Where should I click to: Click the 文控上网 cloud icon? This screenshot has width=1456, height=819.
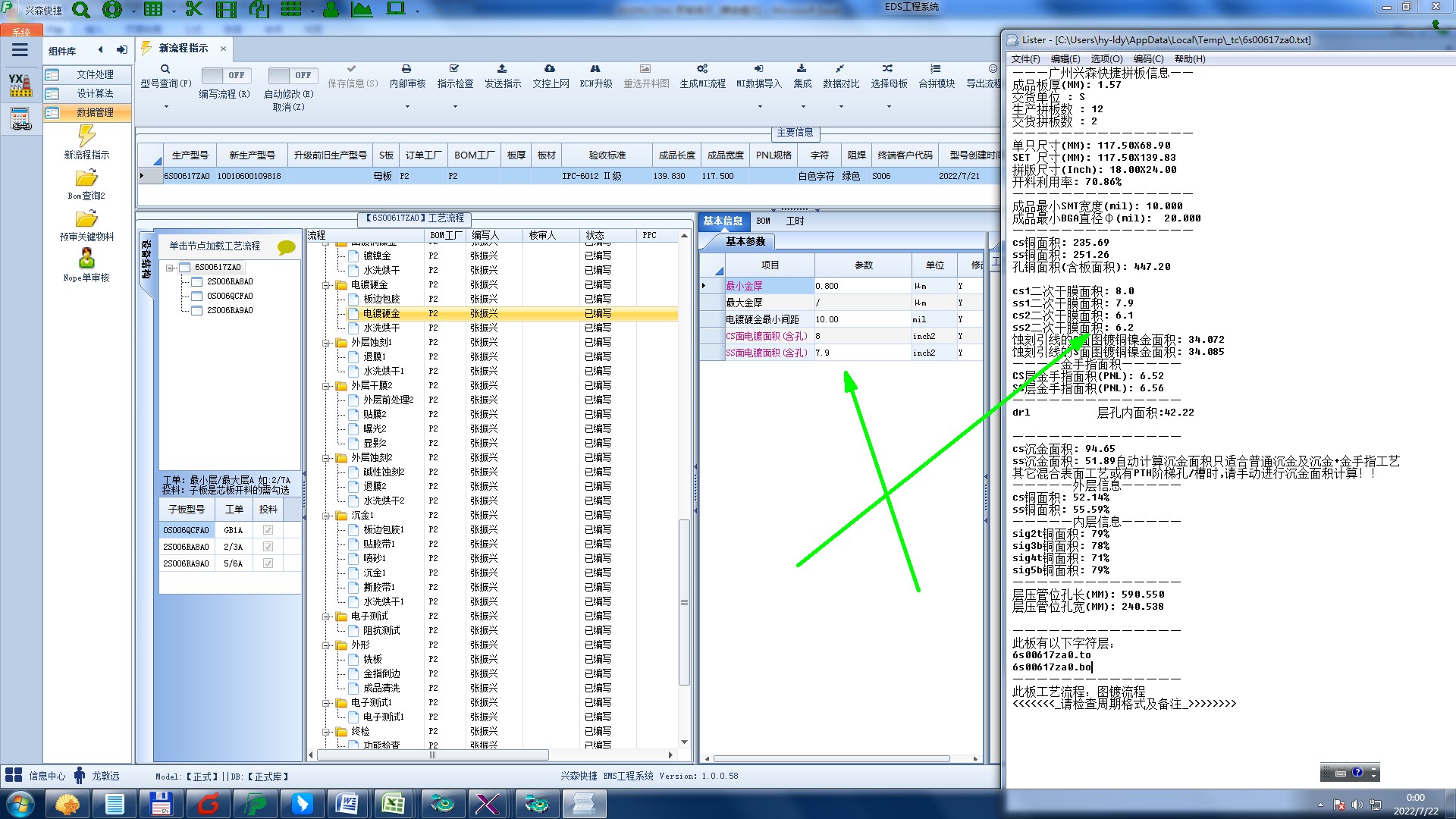click(x=550, y=69)
